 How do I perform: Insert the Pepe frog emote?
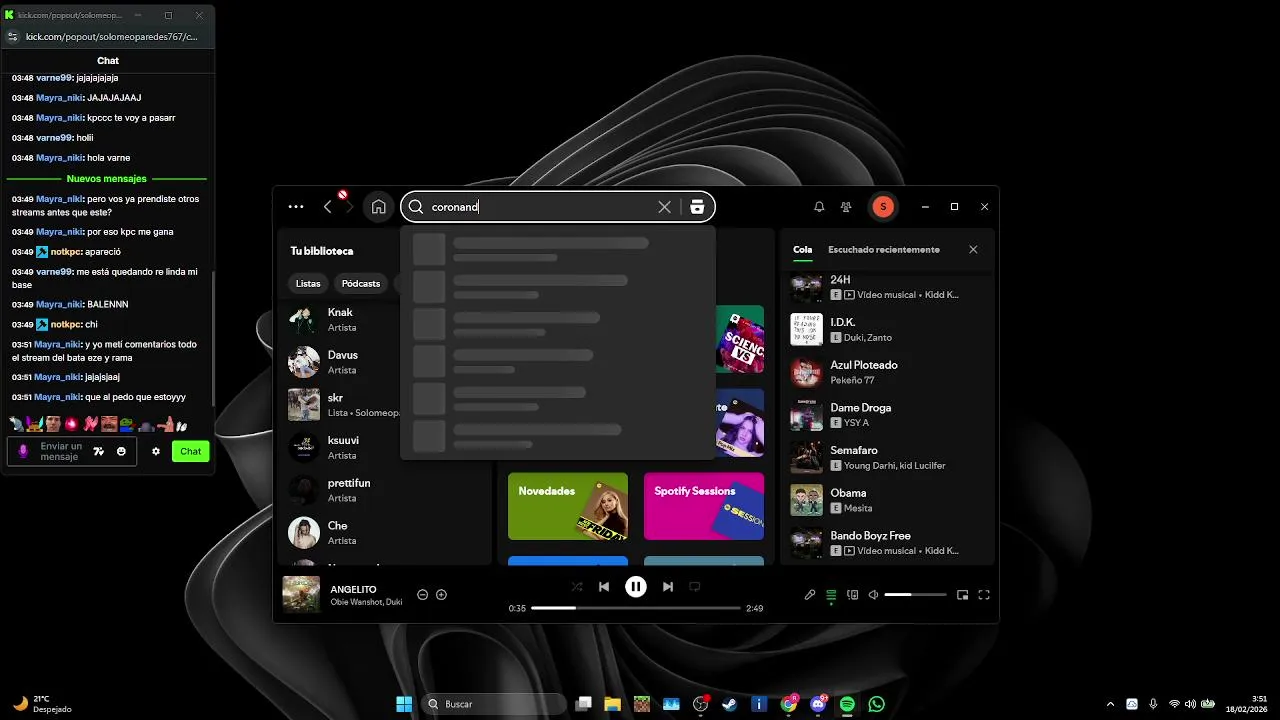tap(126, 423)
